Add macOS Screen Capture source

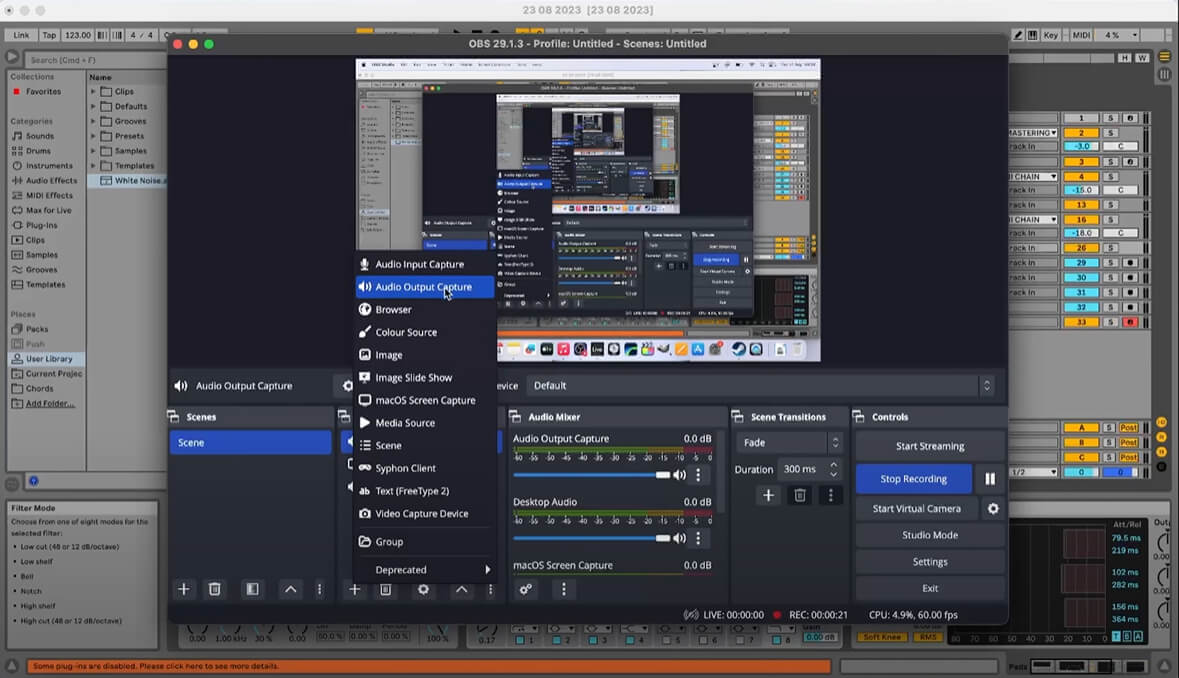425,400
